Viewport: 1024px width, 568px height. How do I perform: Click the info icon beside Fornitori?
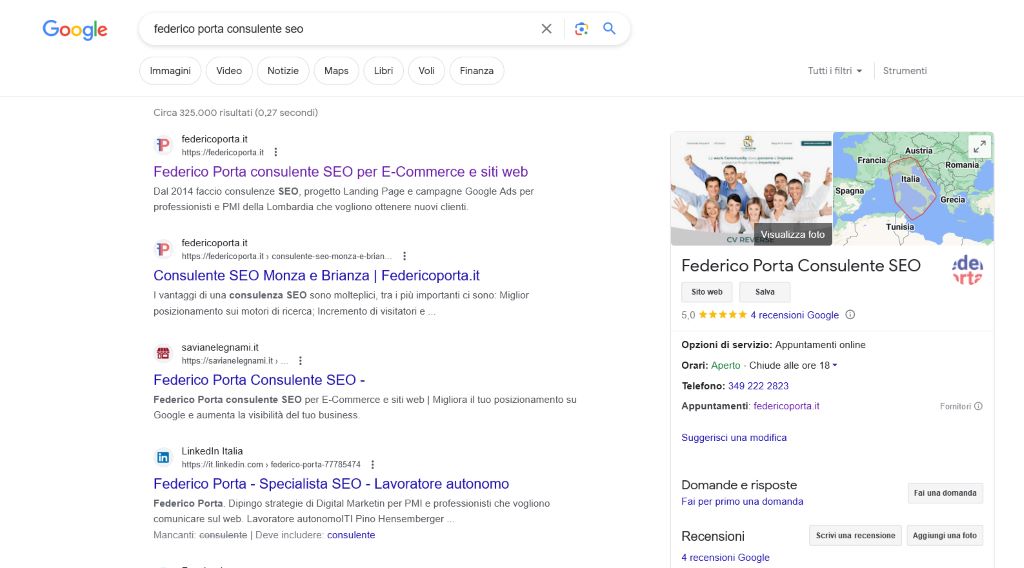978,406
